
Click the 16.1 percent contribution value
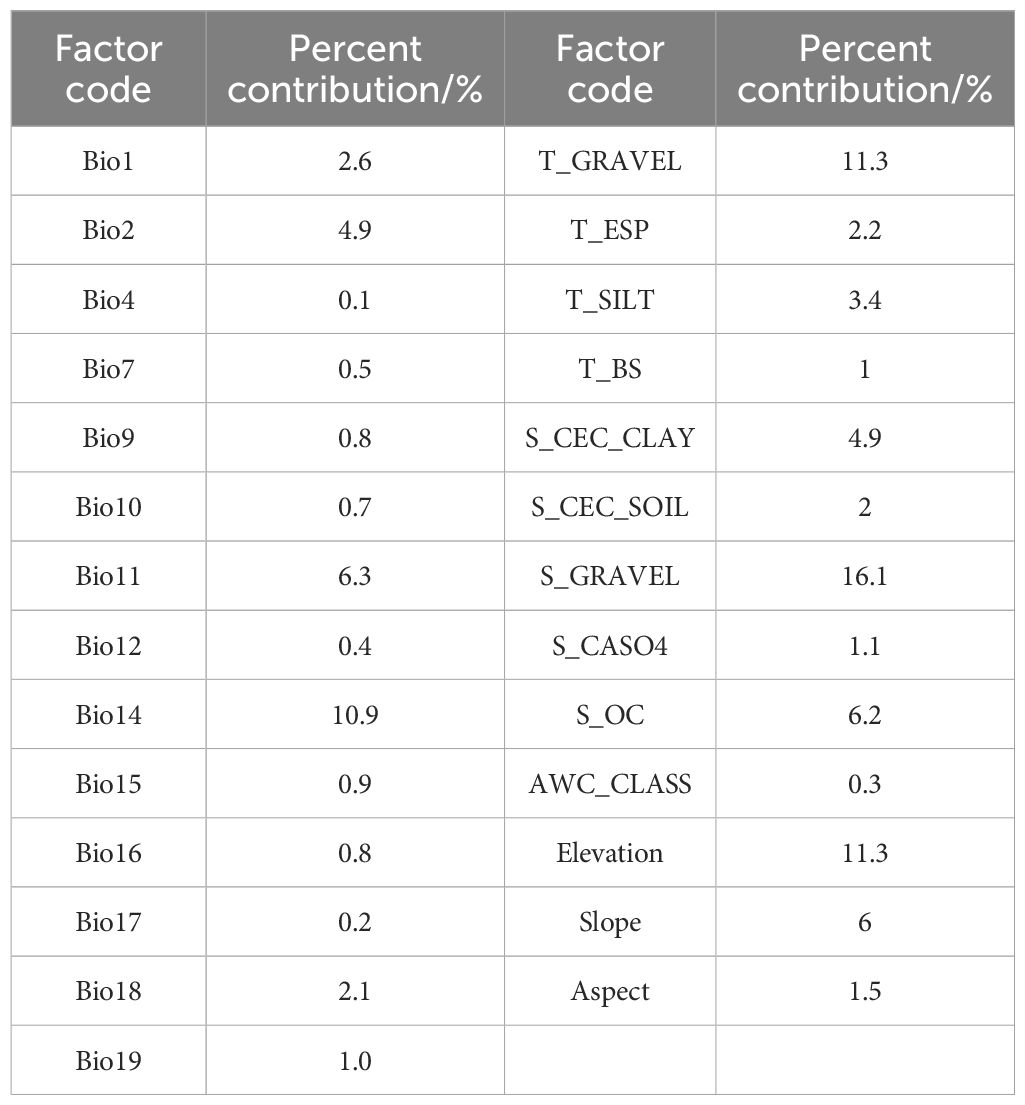click(864, 576)
